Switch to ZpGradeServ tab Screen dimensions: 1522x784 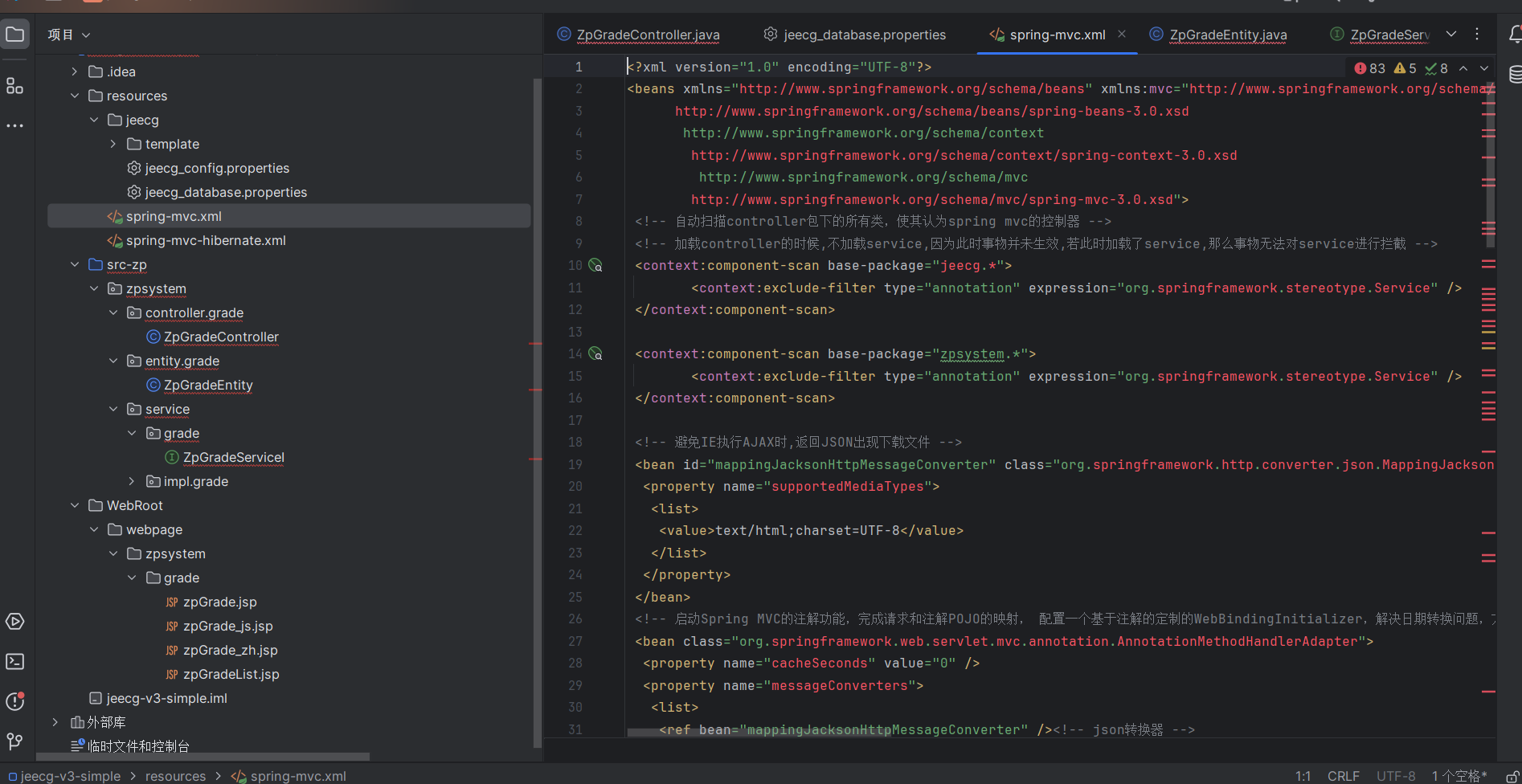coord(1381,35)
